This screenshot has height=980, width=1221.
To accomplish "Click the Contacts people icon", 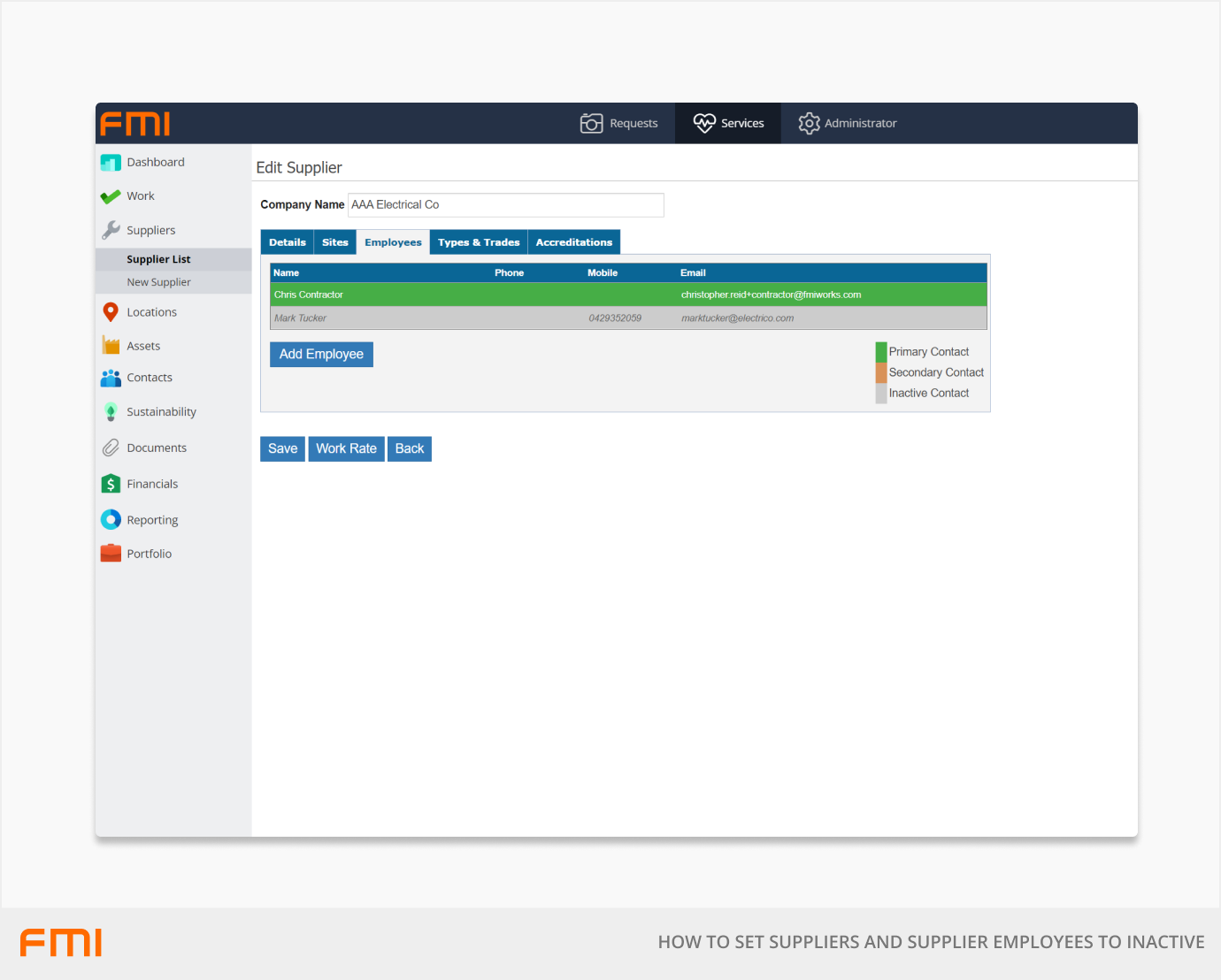I will (111, 378).
